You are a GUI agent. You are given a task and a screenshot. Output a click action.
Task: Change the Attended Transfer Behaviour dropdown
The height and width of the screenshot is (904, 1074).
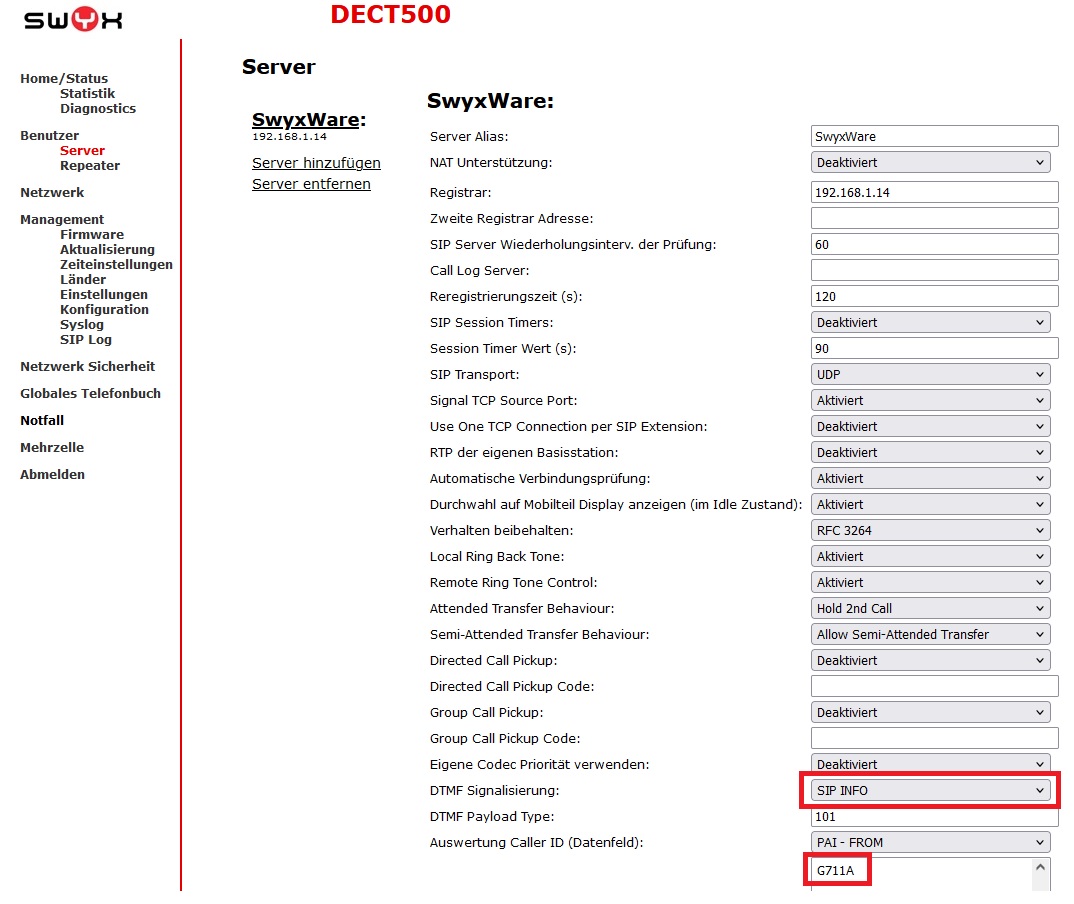[x=930, y=608]
